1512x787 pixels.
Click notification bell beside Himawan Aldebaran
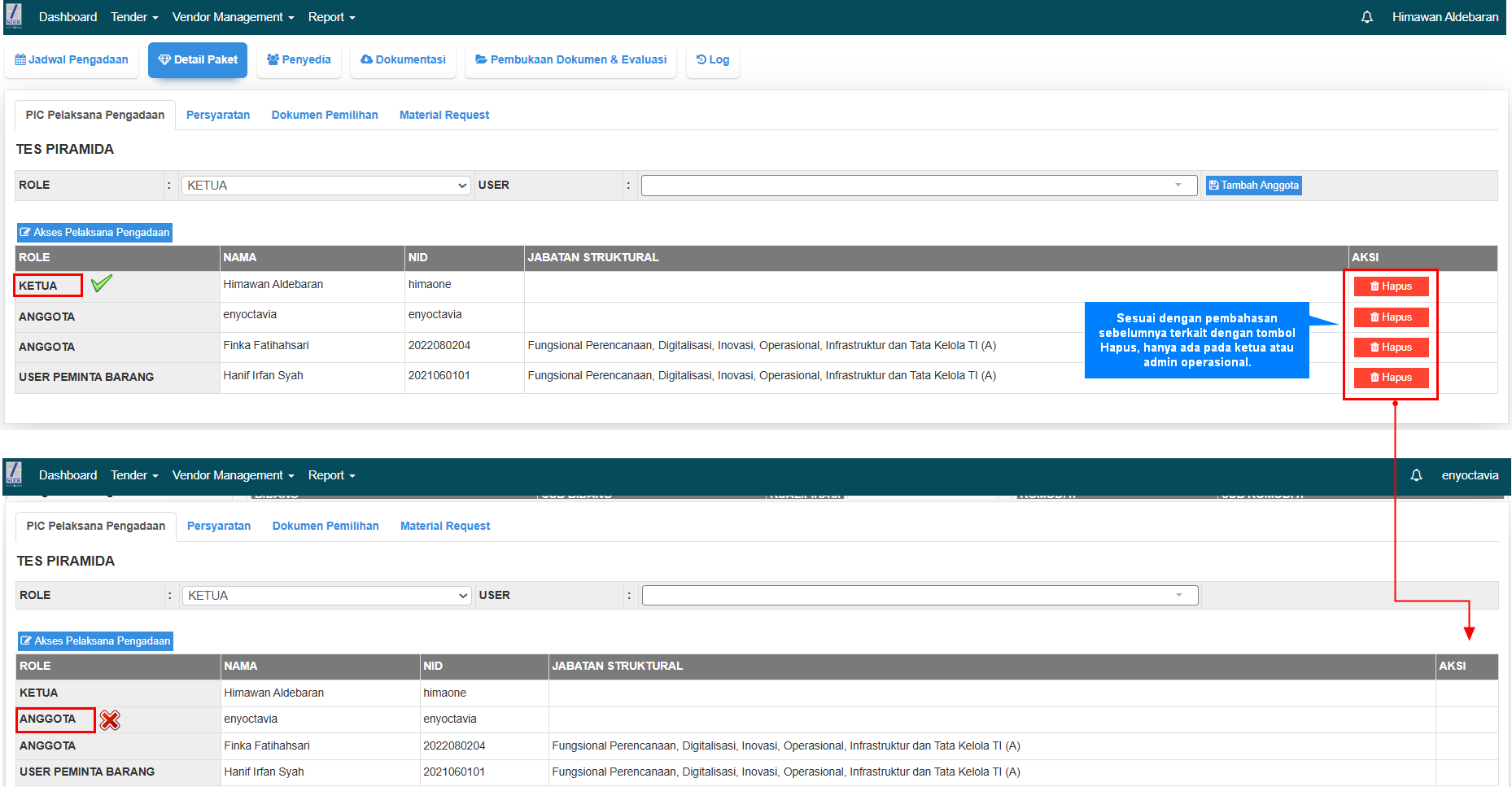(x=1366, y=17)
